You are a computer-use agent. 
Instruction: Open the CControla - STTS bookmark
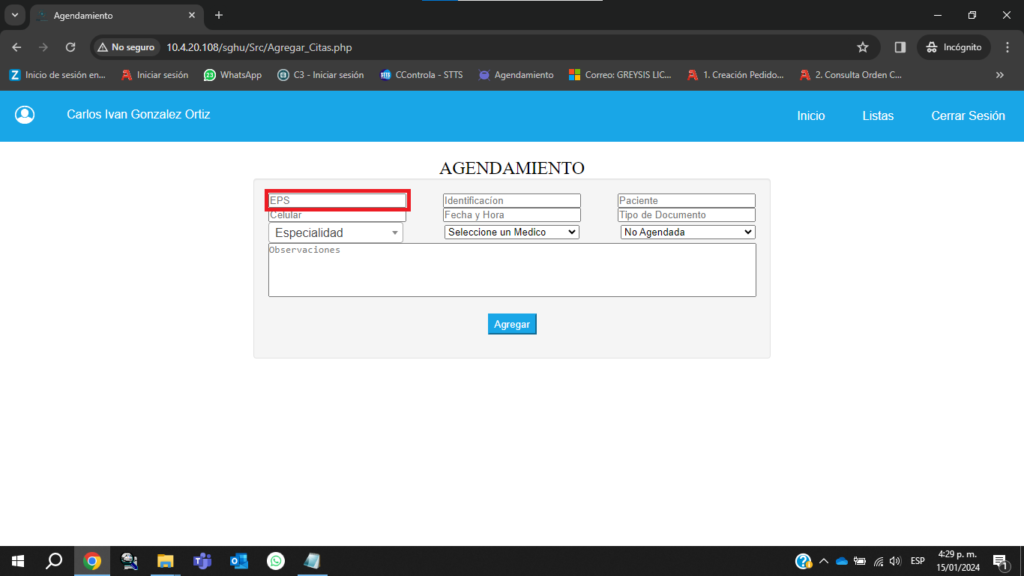coord(421,75)
